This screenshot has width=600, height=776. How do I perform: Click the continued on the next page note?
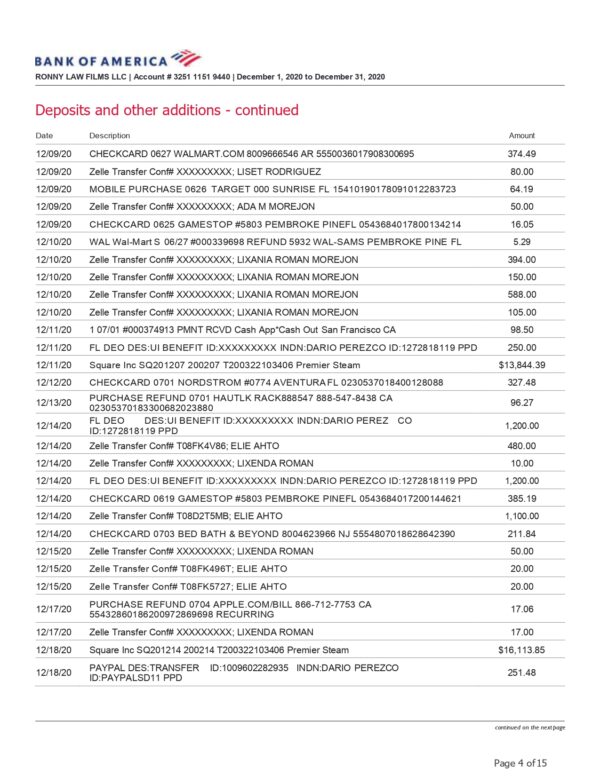click(x=530, y=728)
